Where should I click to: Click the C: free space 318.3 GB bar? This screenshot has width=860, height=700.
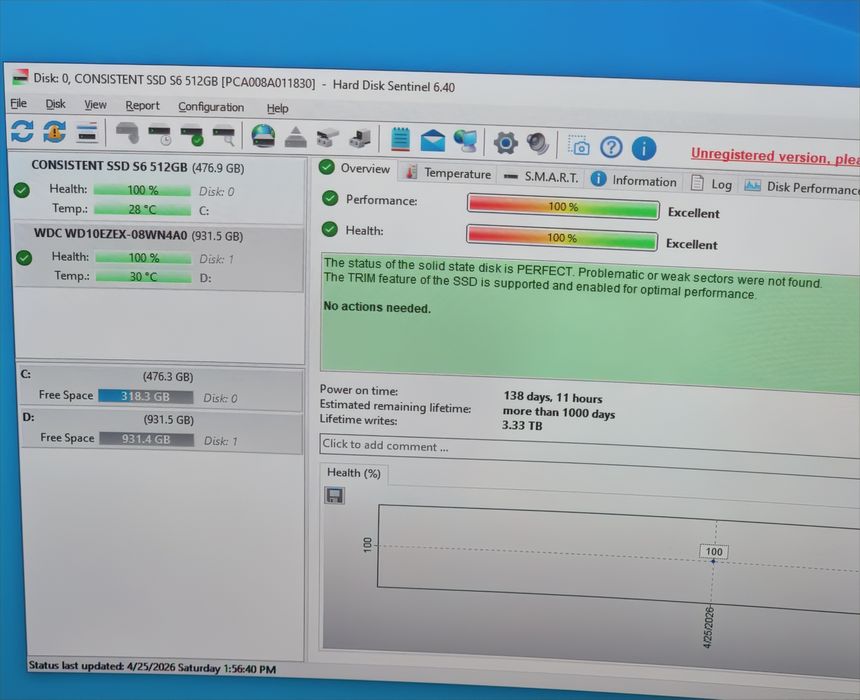pyautogui.click(x=145, y=396)
